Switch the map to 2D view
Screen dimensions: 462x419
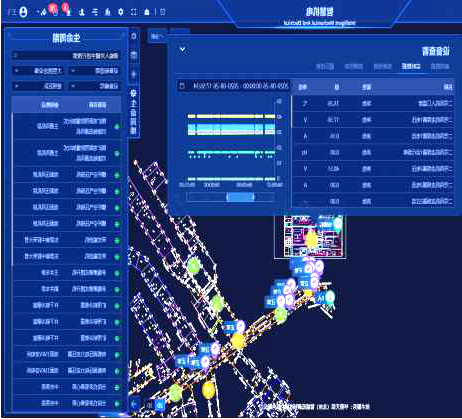coord(149,405)
